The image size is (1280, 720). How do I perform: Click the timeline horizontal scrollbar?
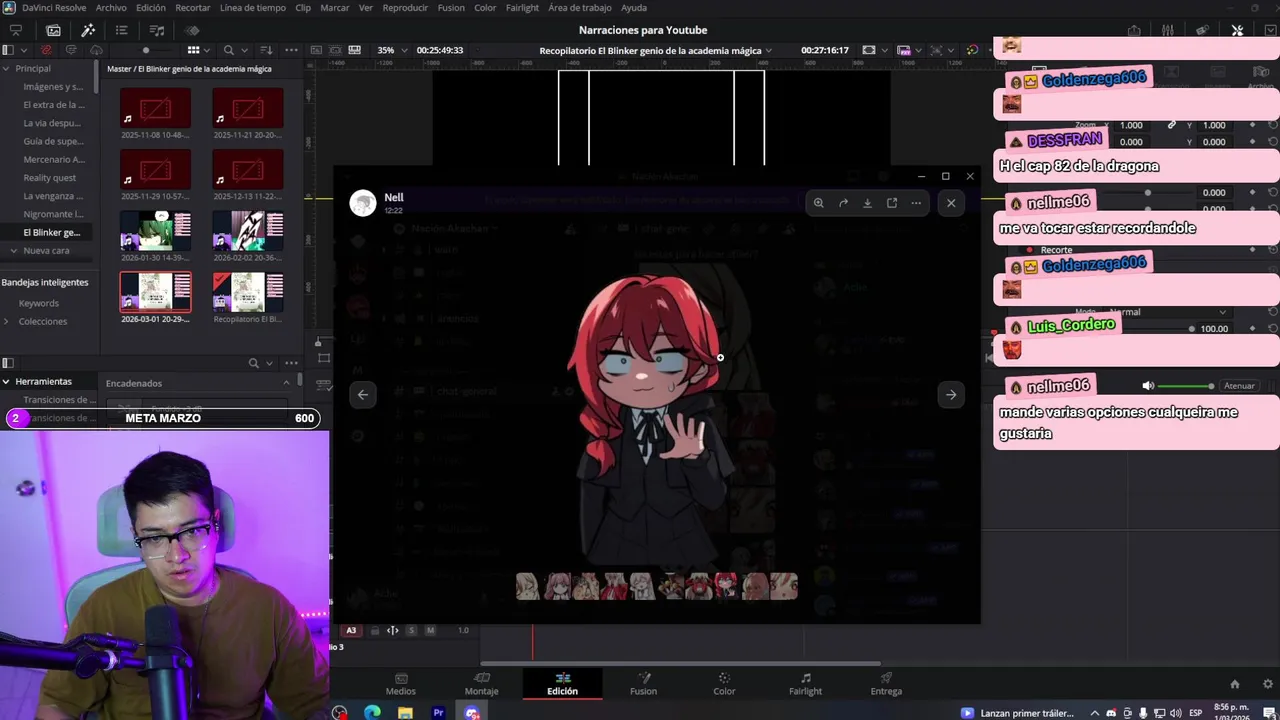(x=680, y=663)
